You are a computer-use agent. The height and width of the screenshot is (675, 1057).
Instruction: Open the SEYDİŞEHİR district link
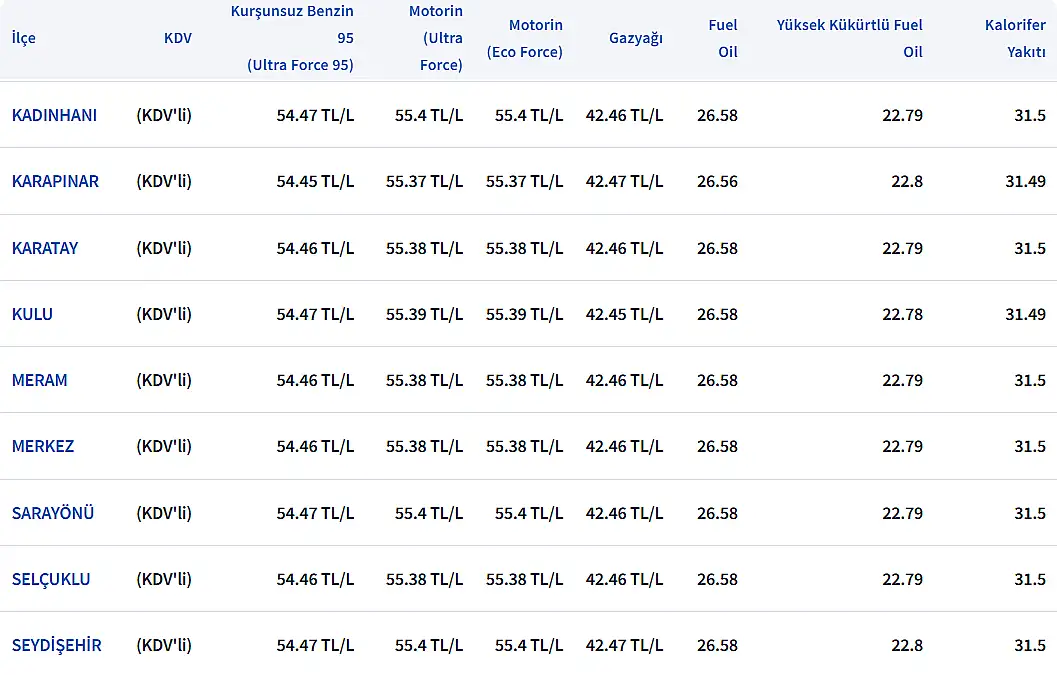(57, 645)
